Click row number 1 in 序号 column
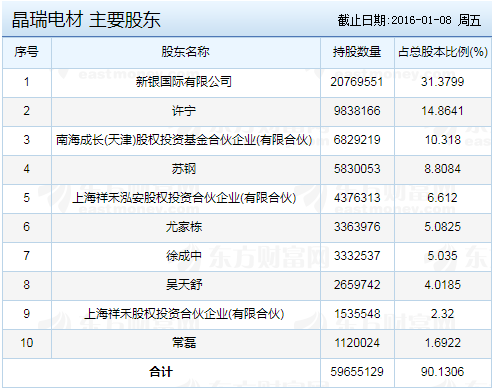Image resolution: width=493 pixels, height=388 pixels. pyautogui.click(x=27, y=82)
